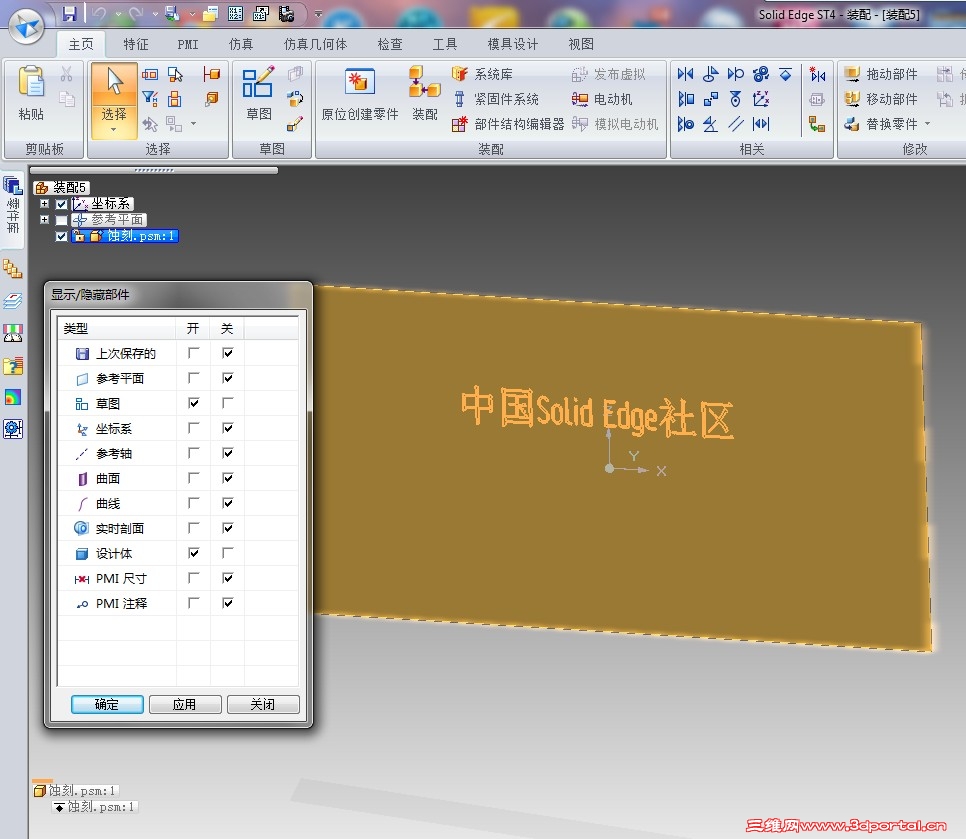966x839 pixels.
Task: Open the Select (选择) button dropdown arrow
Action: pyautogui.click(x=113, y=130)
